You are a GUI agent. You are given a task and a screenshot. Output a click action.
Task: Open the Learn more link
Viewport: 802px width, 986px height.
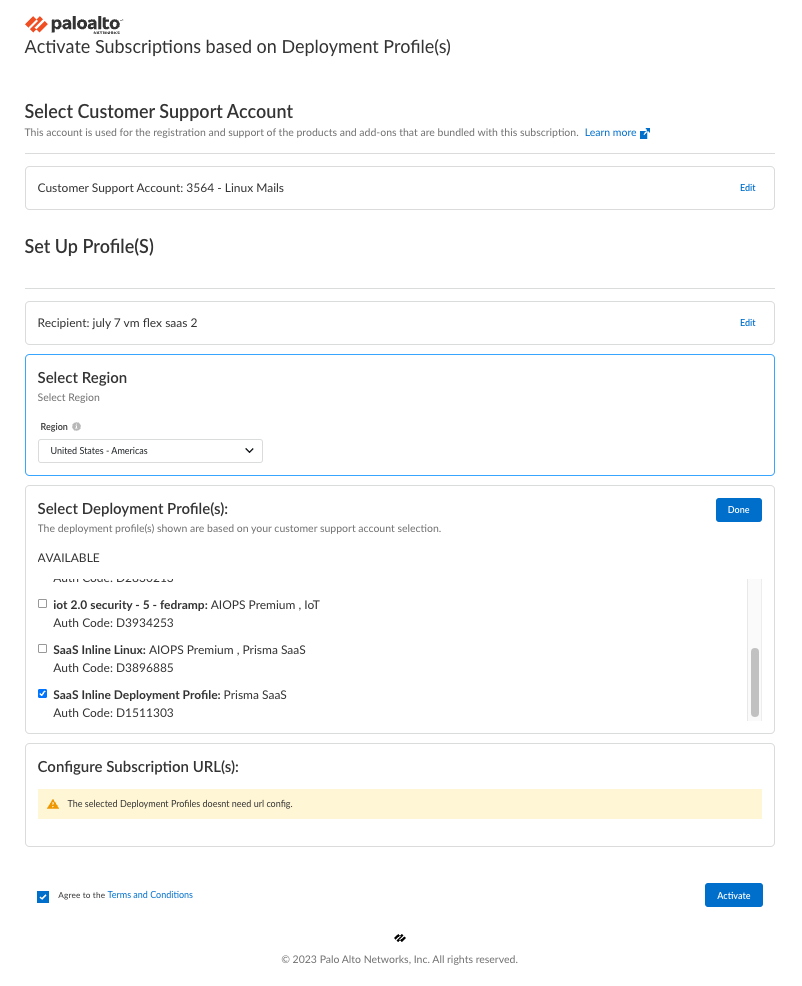[610, 133]
